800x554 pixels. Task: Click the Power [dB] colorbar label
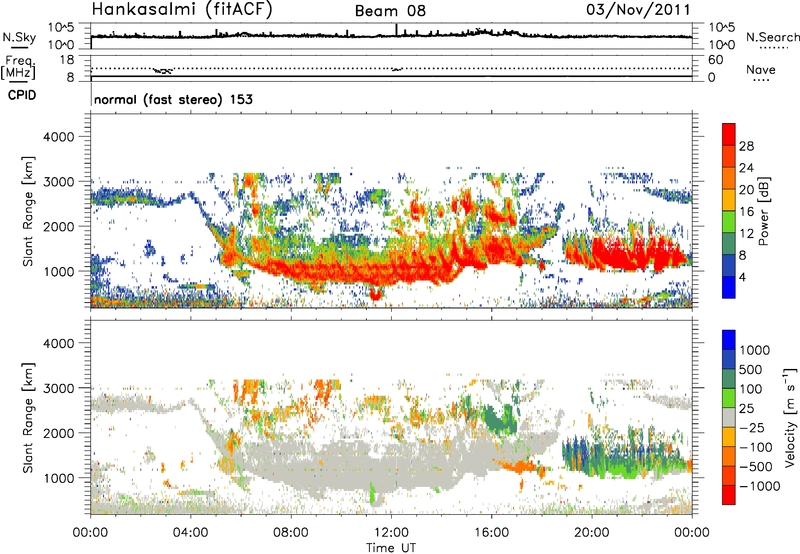pyautogui.click(x=763, y=211)
